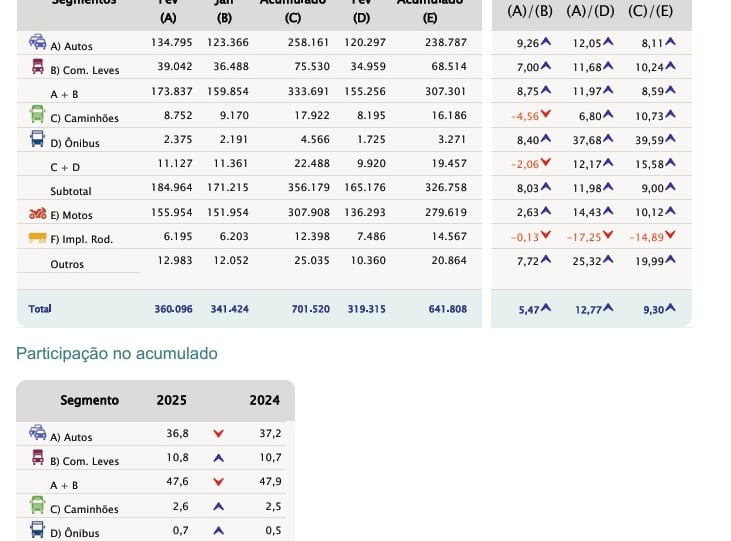This screenshot has width=731, height=541.
Task: Click the red down arrow next to -0,13
Action: [x=545, y=235]
